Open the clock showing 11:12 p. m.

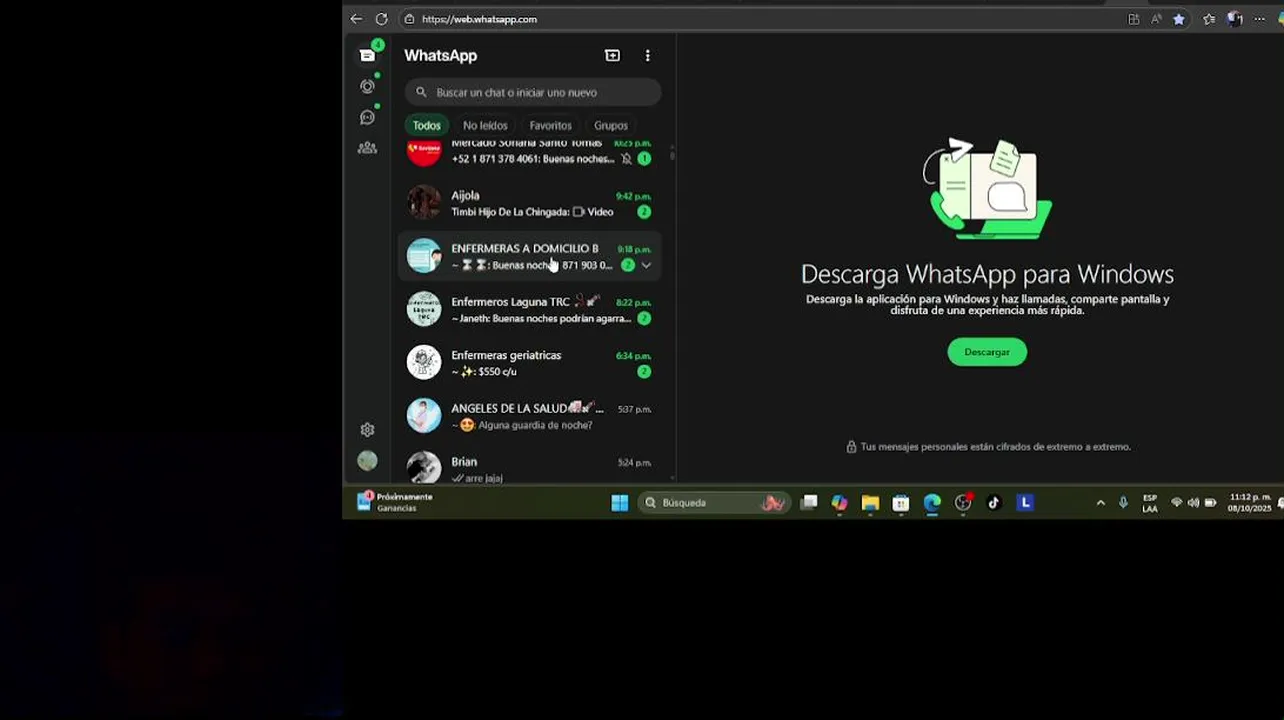(1250, 503)
